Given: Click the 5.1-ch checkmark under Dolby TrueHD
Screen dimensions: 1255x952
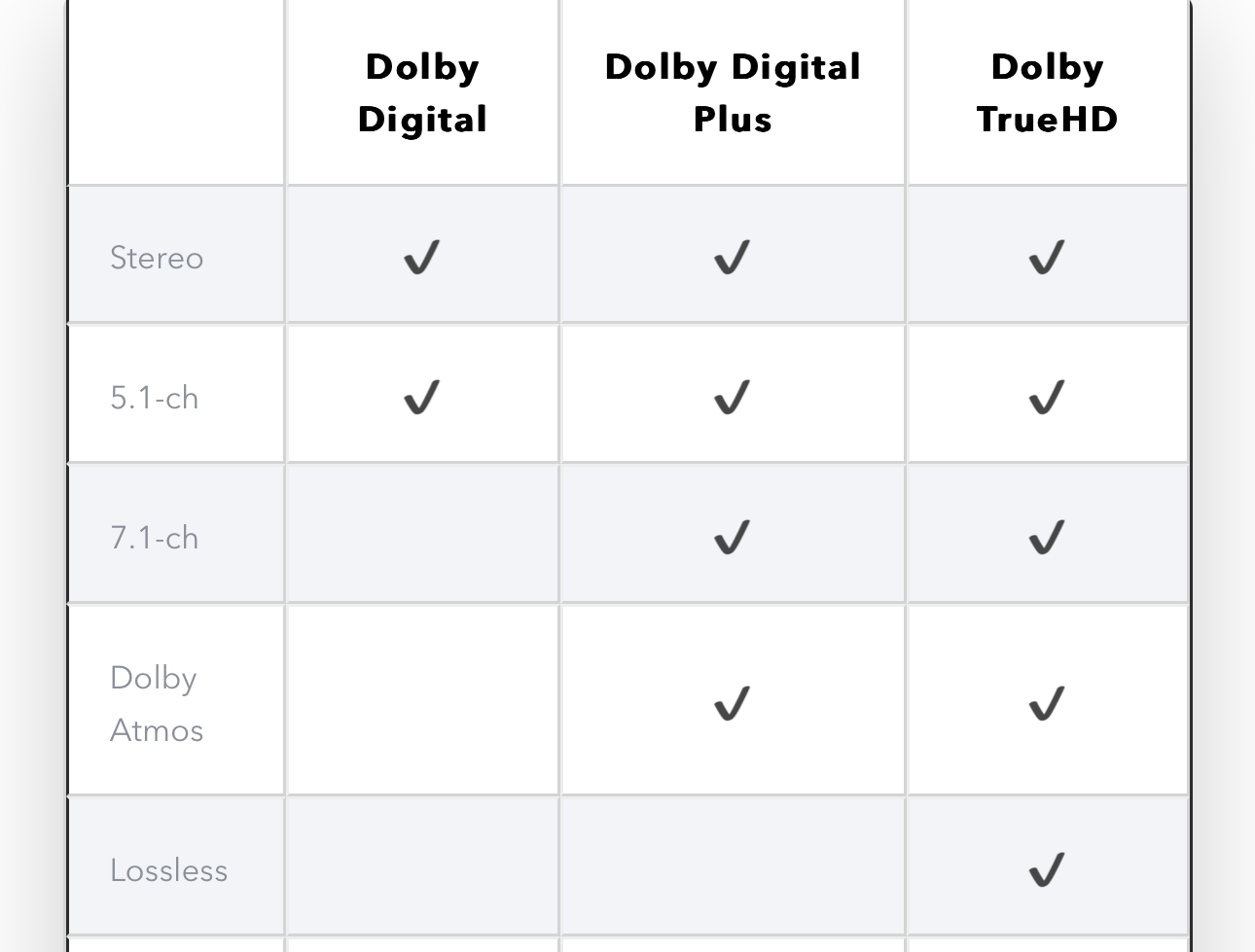Looking at the screenshot, I should tap(1047, 397).
